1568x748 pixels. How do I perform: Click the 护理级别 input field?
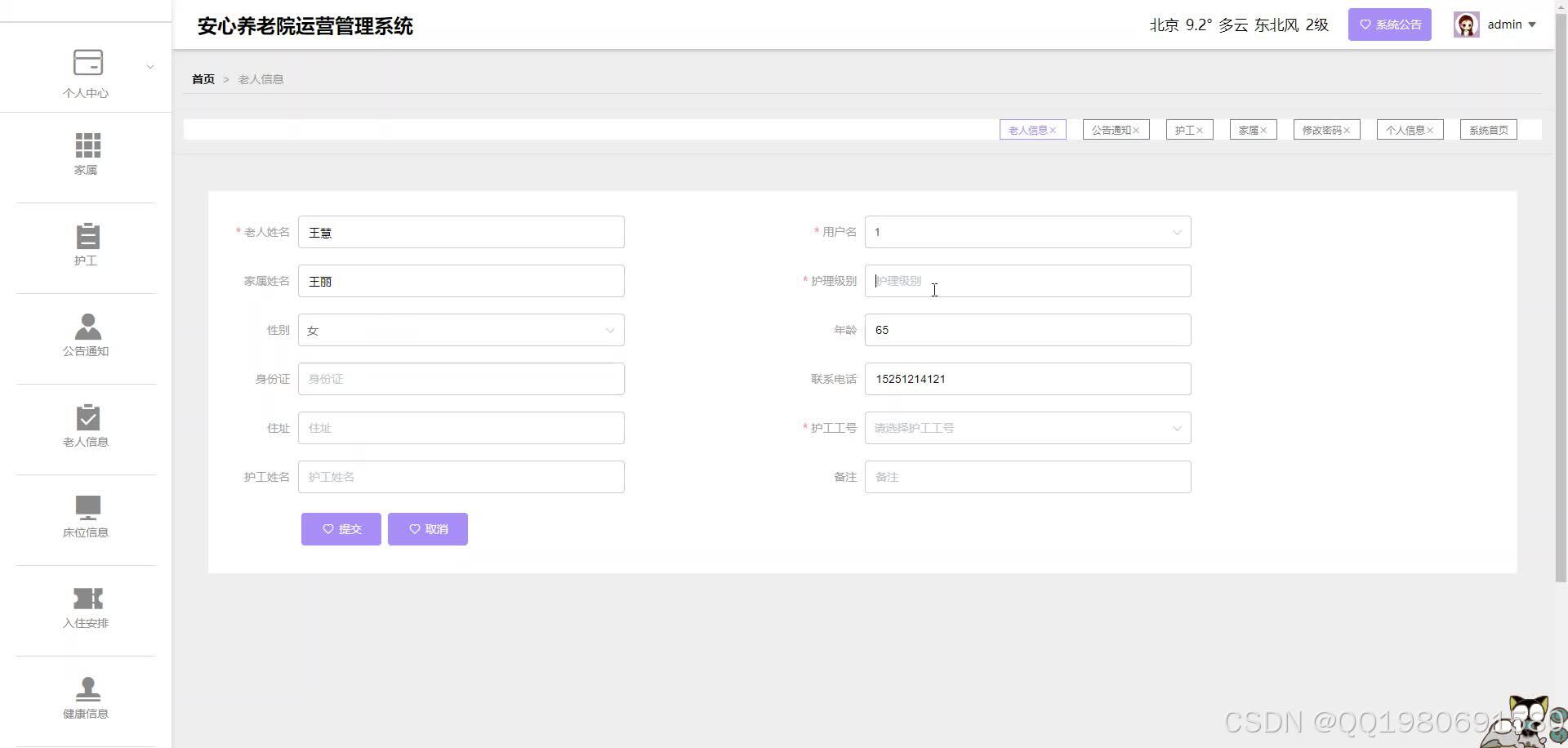coord(1028,281)
